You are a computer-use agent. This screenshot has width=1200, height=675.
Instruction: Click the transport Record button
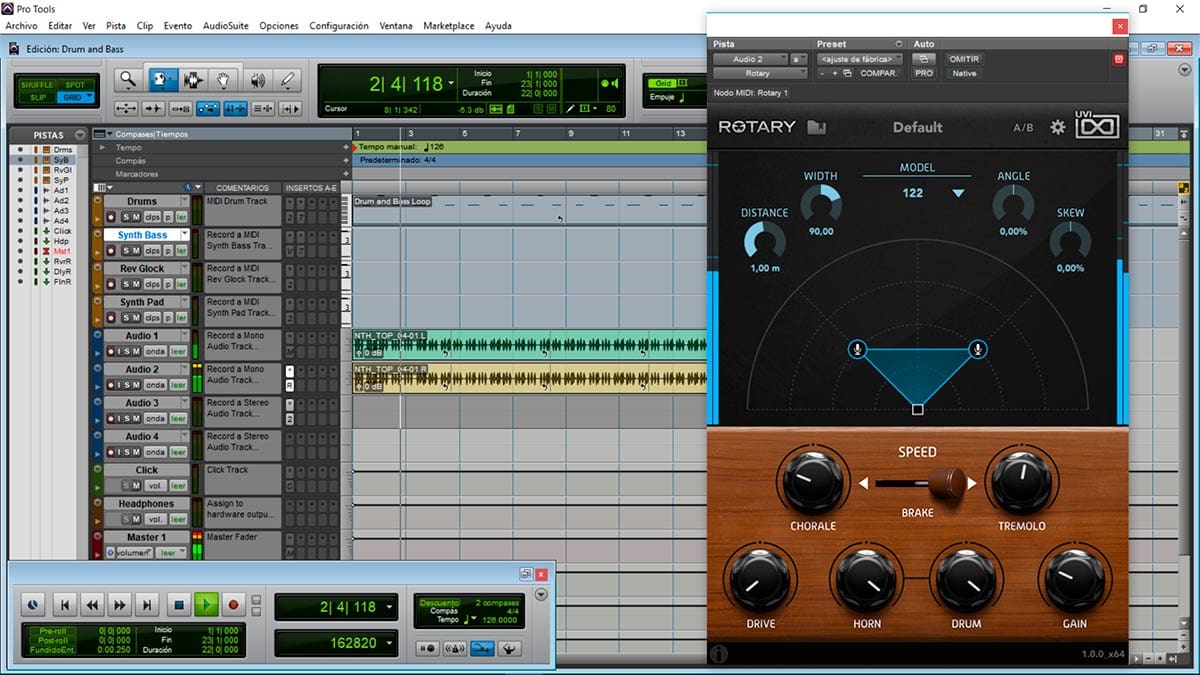[x=234, y=604]
